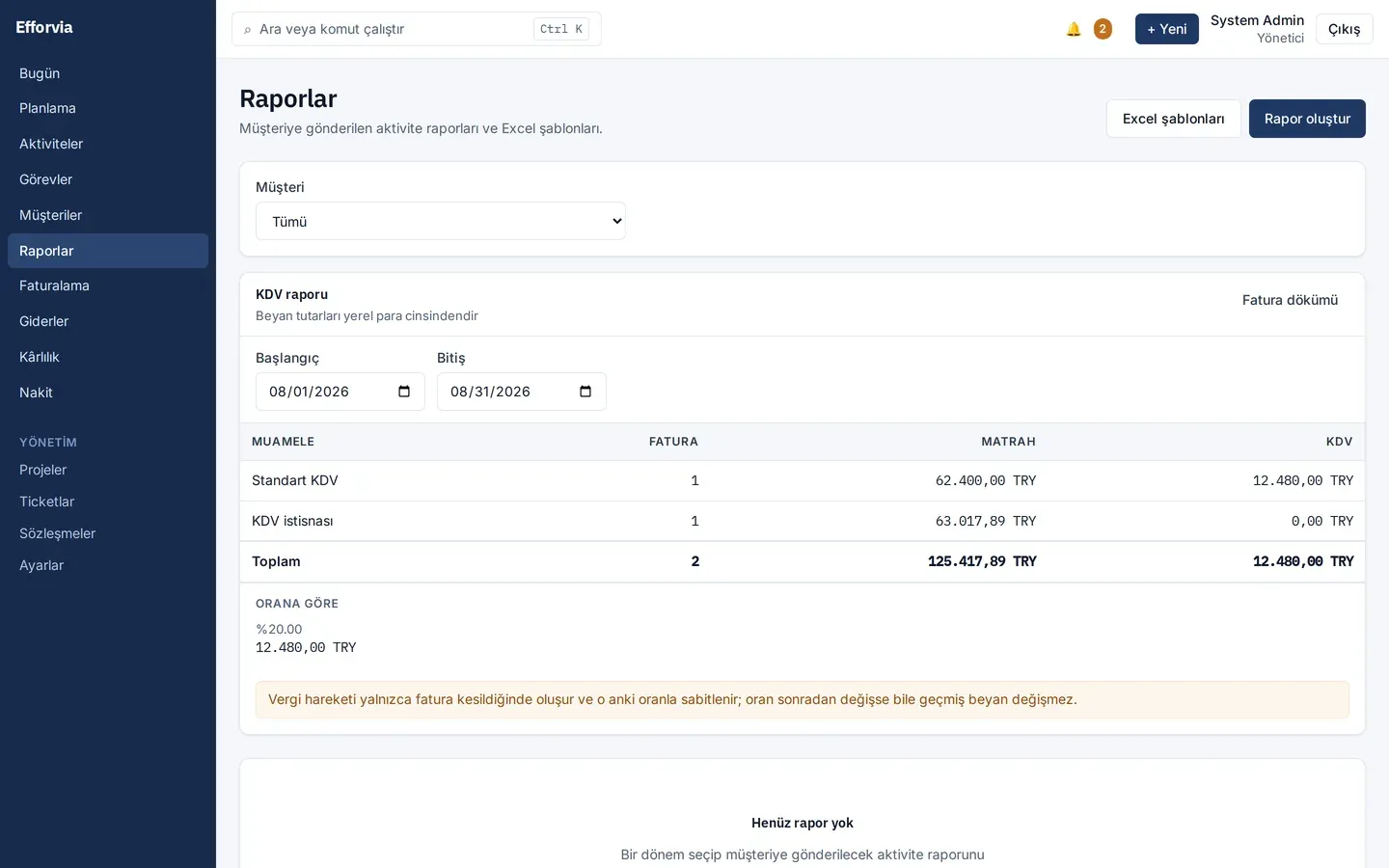The width and height of the screenshot is (1389, 868).
Task: Focus the Ara veya komut çalıştır search field
Action: pyautogui.click(x=417, y=29)
